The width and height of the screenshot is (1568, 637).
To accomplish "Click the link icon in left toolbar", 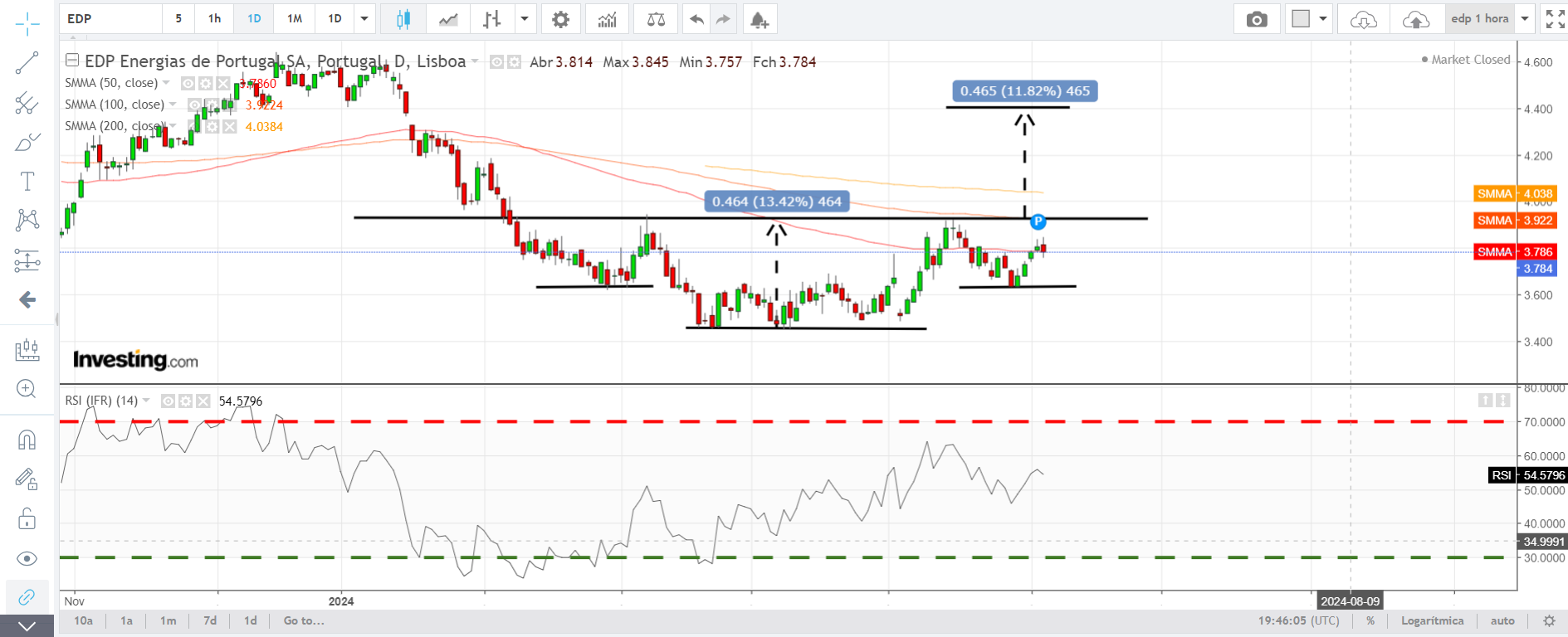I will [27, 596].
